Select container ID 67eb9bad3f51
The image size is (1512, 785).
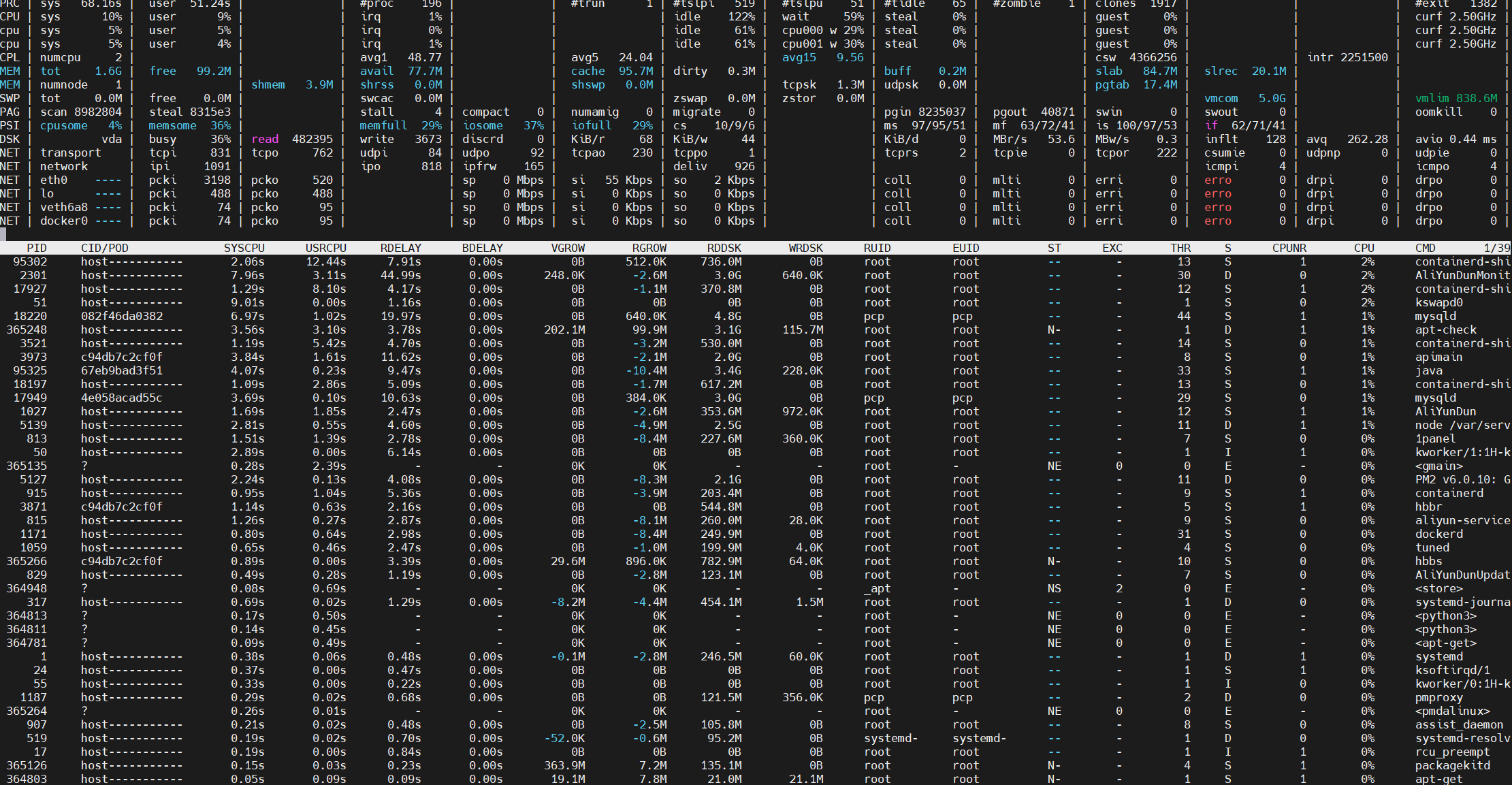pyautogui.click(x=121, y=370)
